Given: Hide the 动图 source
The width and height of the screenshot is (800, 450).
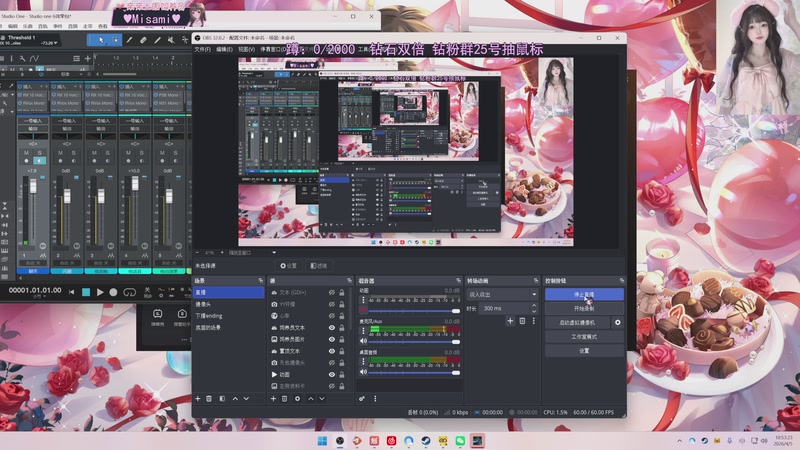Looking at the screenshot, I should (332, 374).
